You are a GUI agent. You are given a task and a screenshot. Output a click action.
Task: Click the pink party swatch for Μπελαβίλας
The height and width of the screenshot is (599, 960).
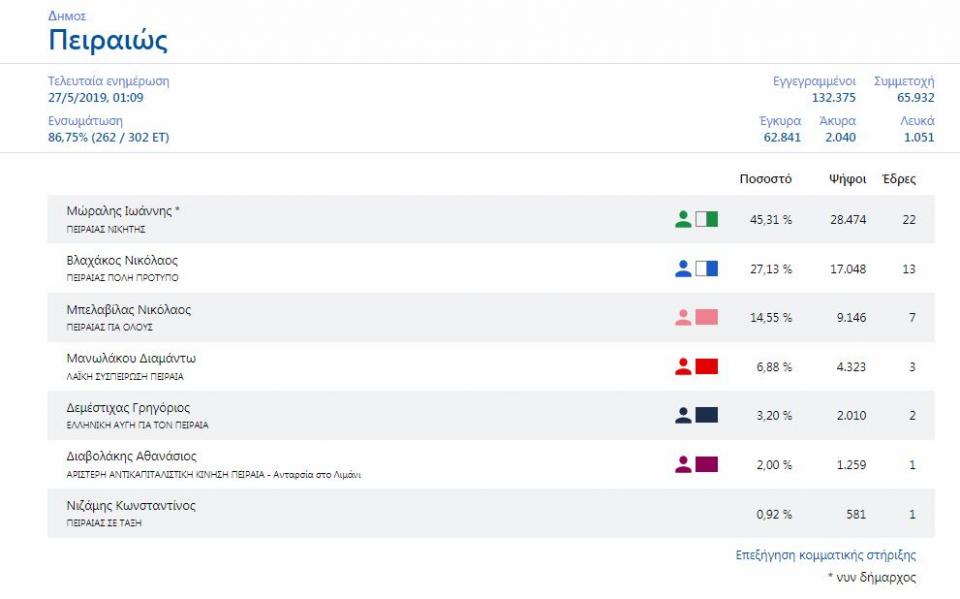pyautogui.click(x=706, y=317)
